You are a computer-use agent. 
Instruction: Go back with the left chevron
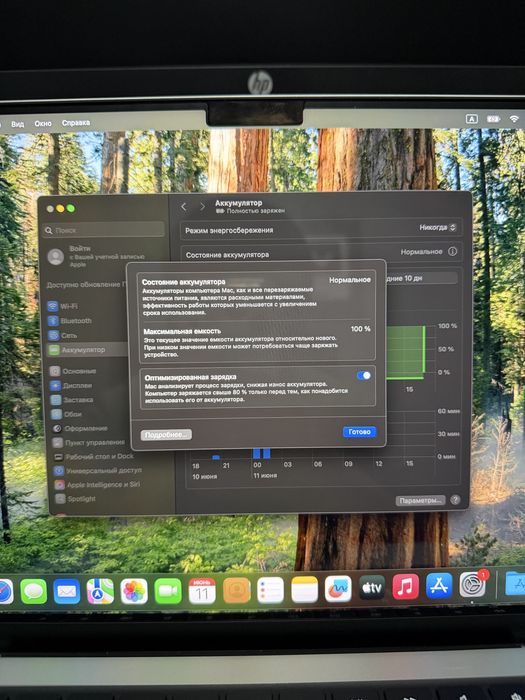pos(184,207)
